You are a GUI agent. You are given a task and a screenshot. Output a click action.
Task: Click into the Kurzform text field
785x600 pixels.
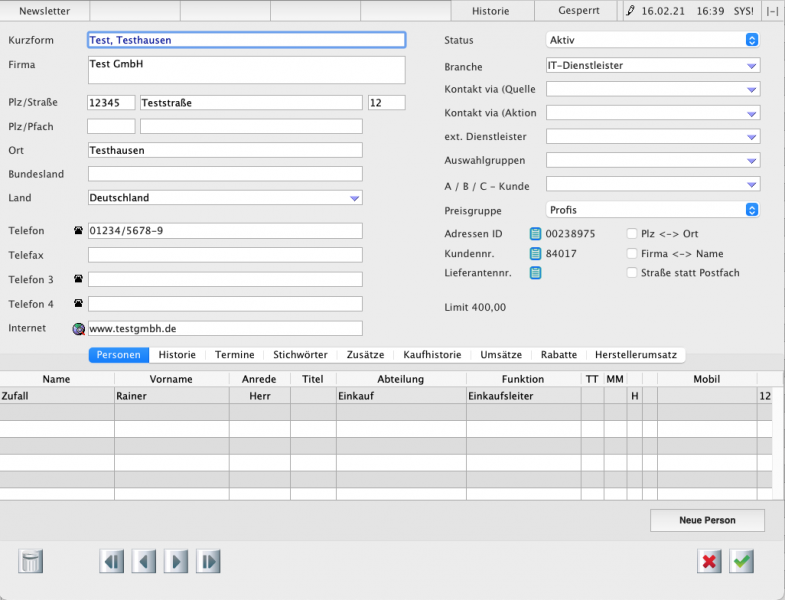(x=246, y=41)
